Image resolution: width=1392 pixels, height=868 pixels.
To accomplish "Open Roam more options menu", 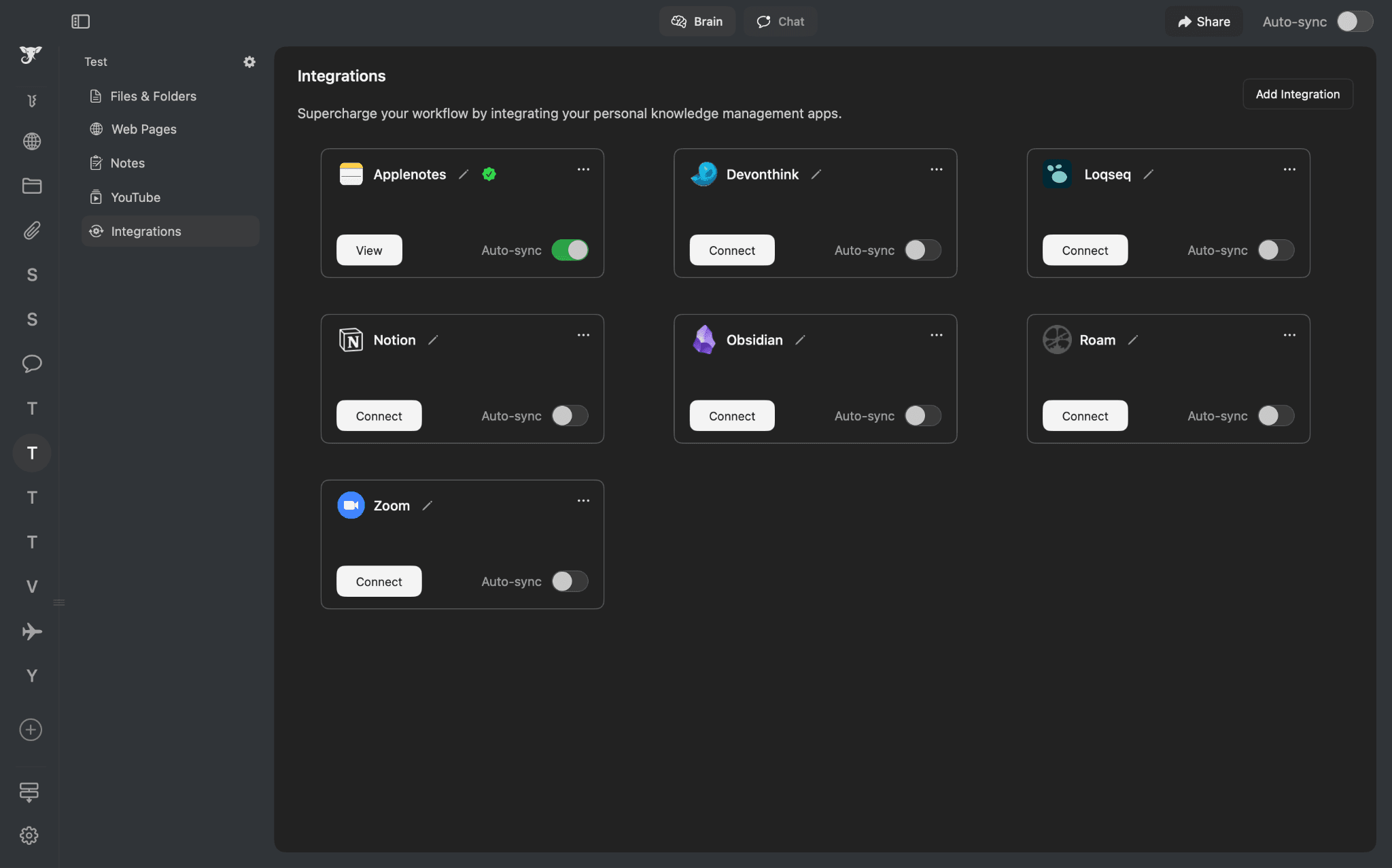I will coord(1289,335).
